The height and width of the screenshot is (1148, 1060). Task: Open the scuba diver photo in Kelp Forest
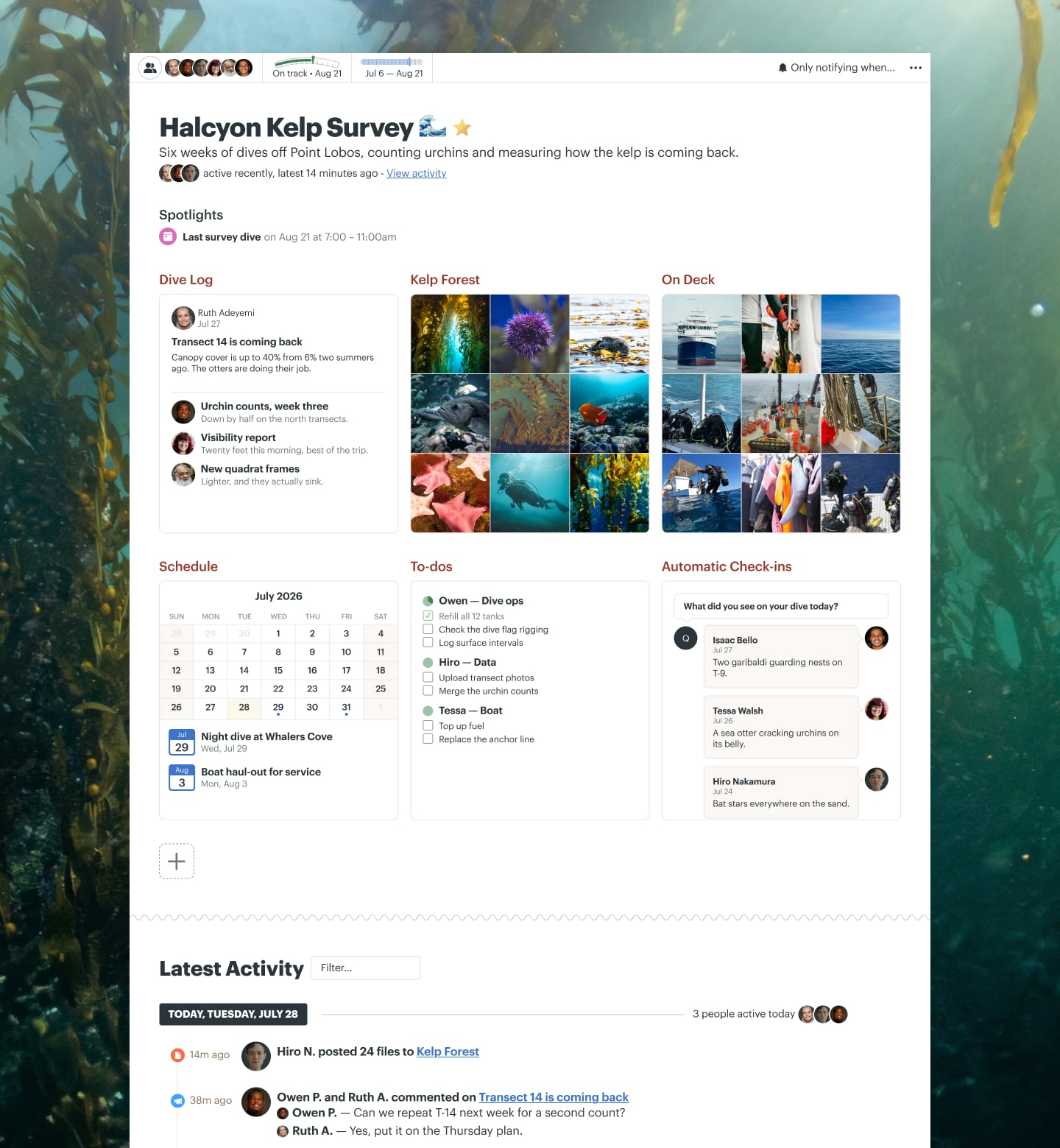click(x=529, y=493)
